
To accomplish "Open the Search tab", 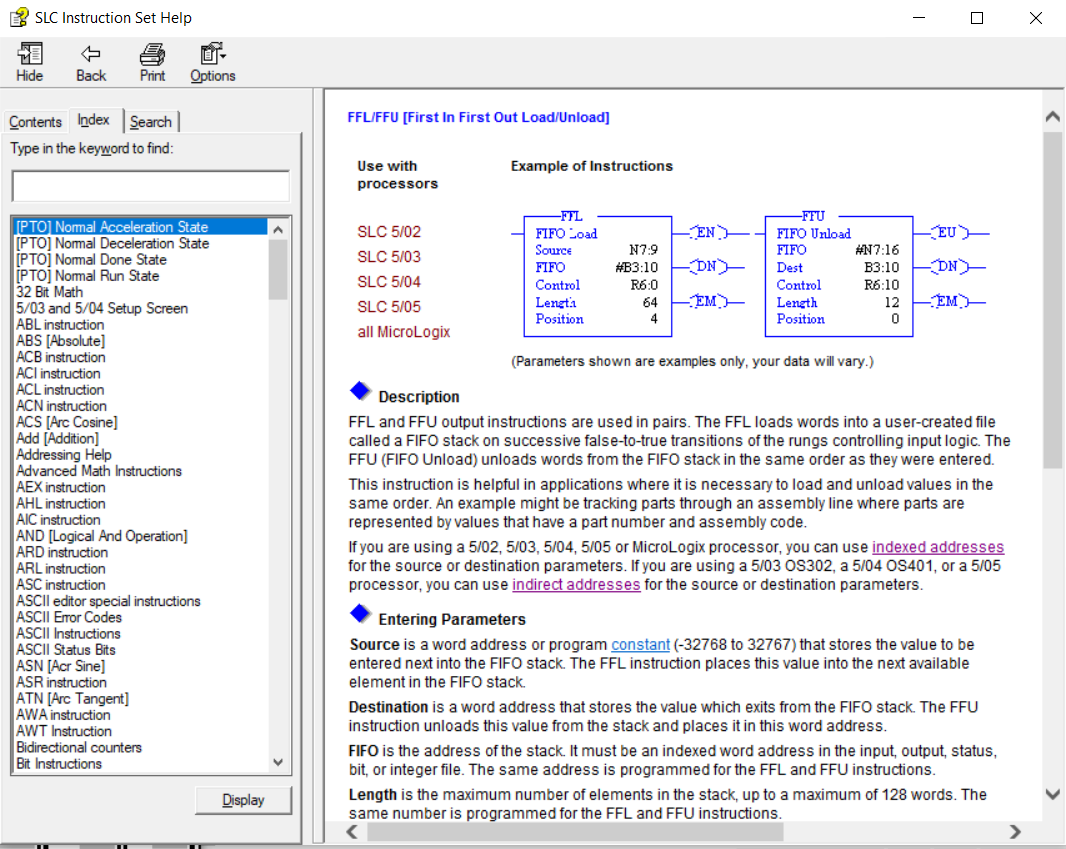I will click(151, 122).
